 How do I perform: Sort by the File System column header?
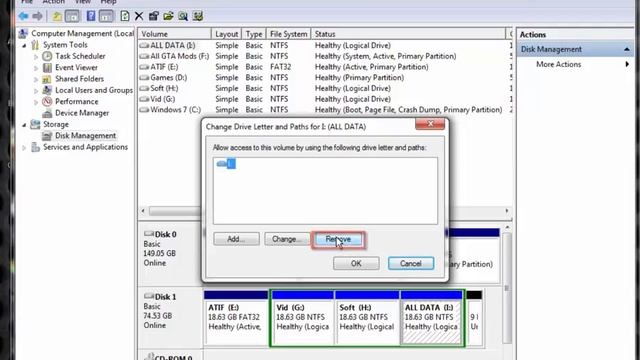(x=289, y=34)
